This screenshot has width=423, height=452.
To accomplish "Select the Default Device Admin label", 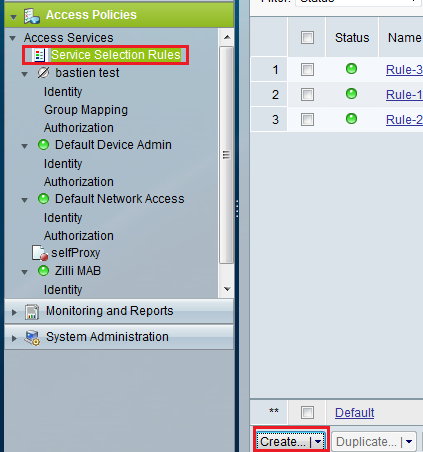I will point(113,145).
